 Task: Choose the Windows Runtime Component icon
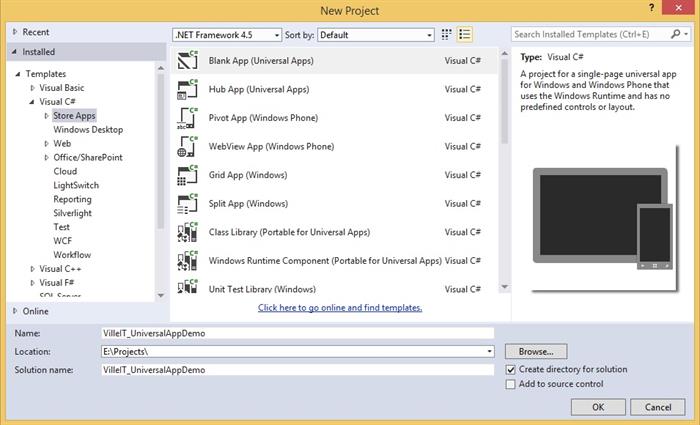188,261
